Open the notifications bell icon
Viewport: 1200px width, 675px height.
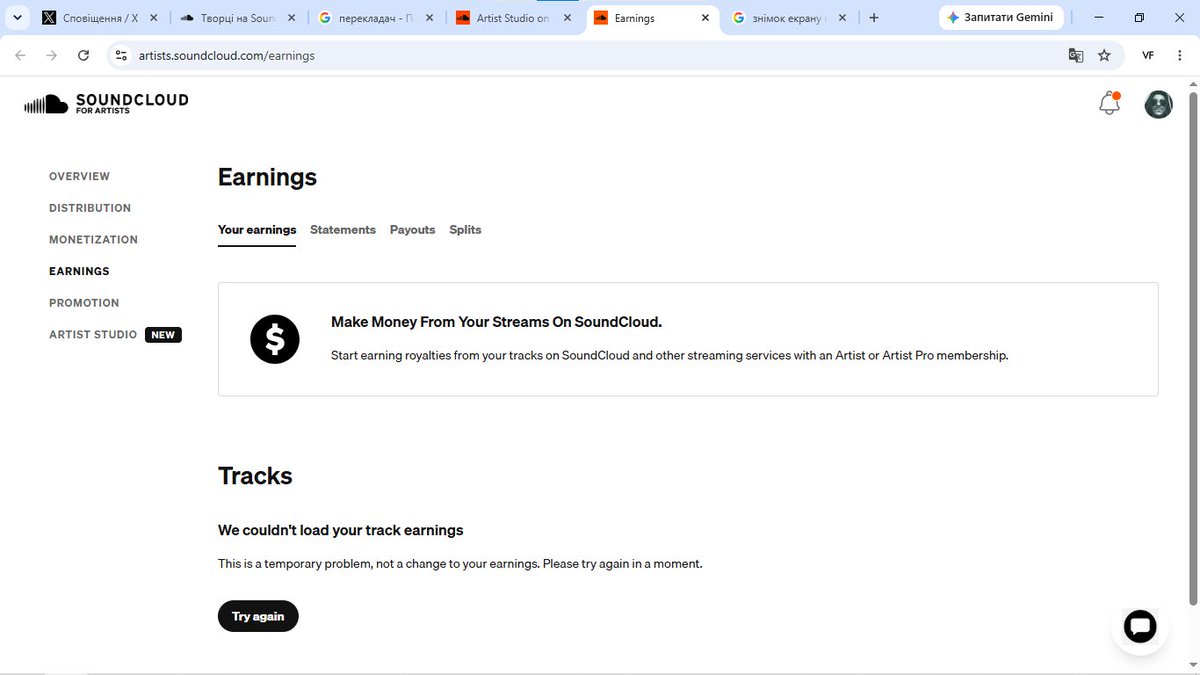(1109, 103)
